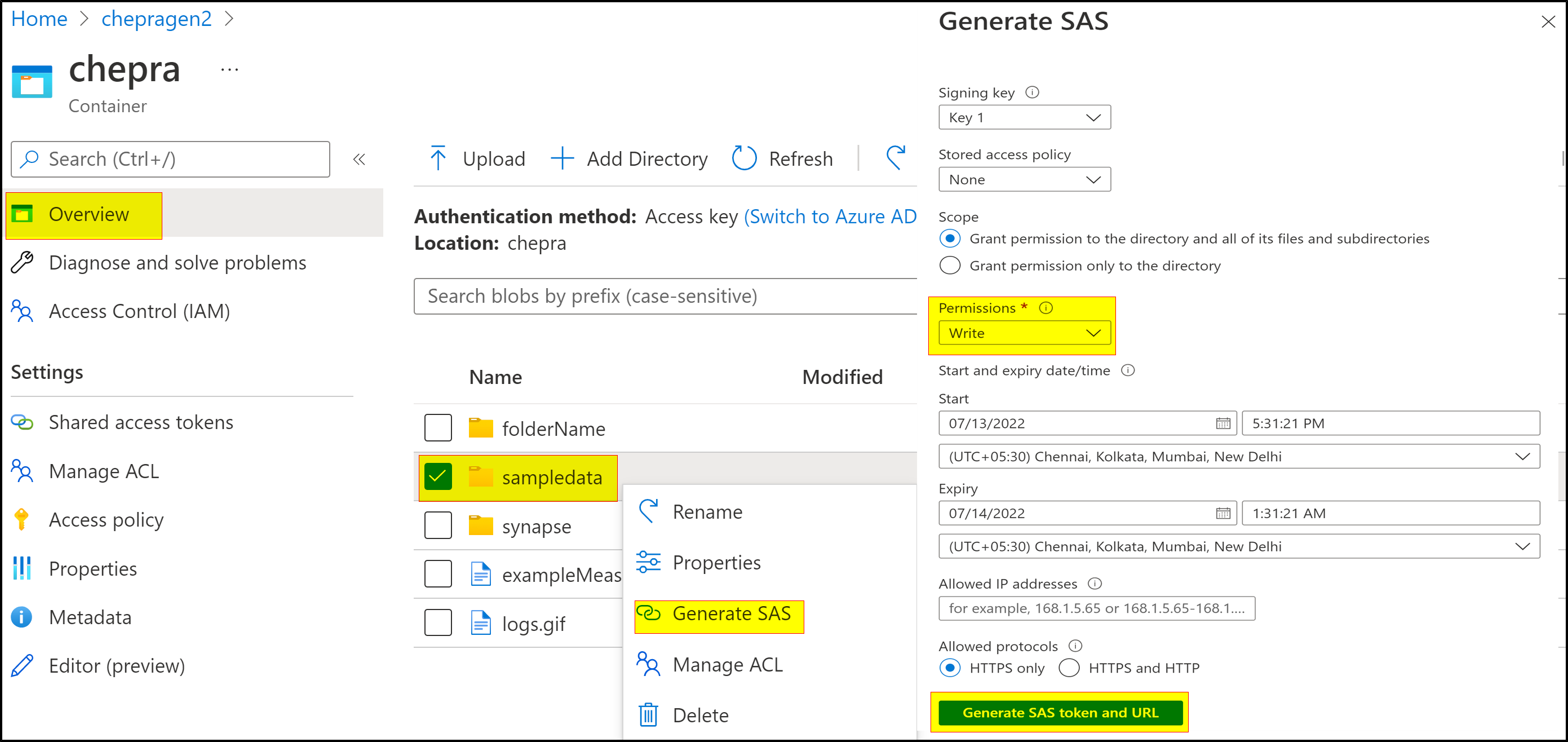Screen dimensions: 1568x742
Task: Click the synapse folder icon
Action: [480, 525]
